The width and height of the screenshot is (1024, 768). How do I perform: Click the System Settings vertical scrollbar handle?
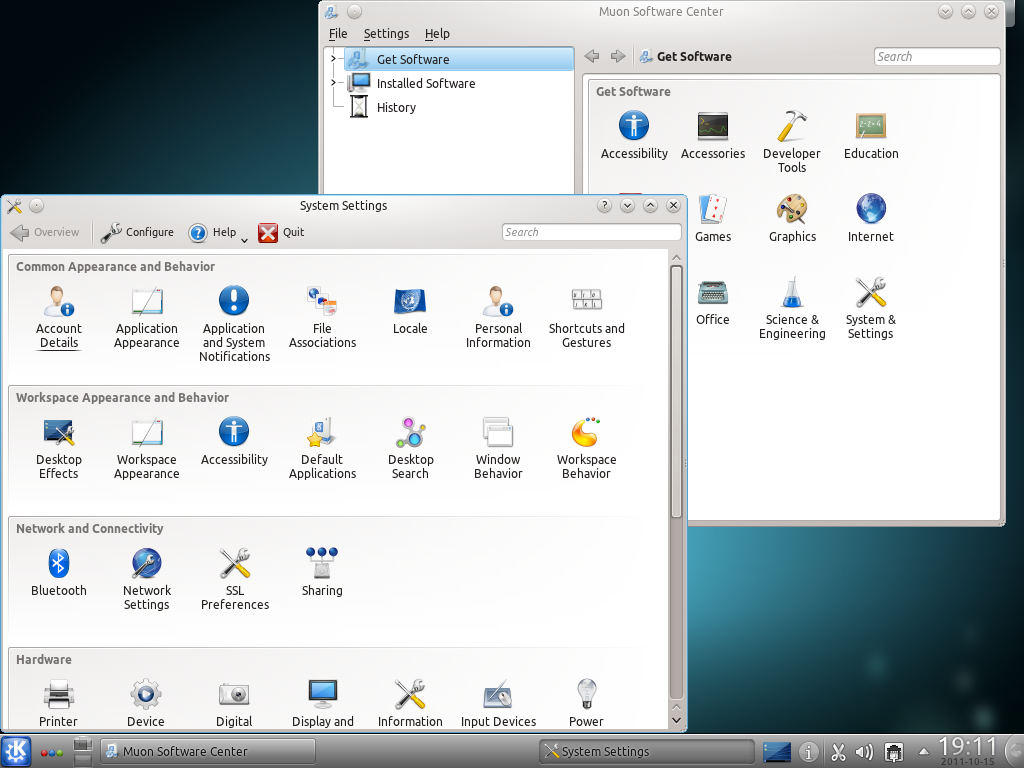click(676, 391)
